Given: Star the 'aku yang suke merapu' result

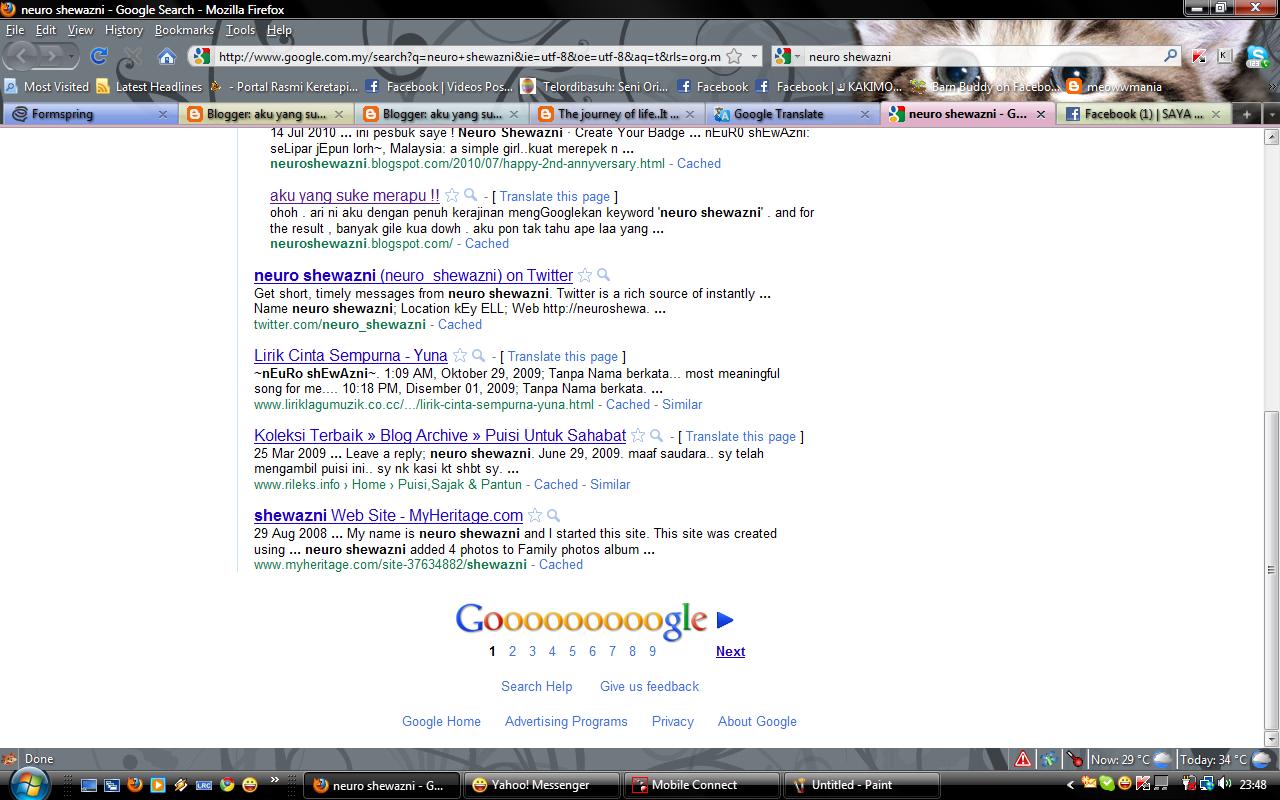Looking at the screenshot, I should (452, 196).
